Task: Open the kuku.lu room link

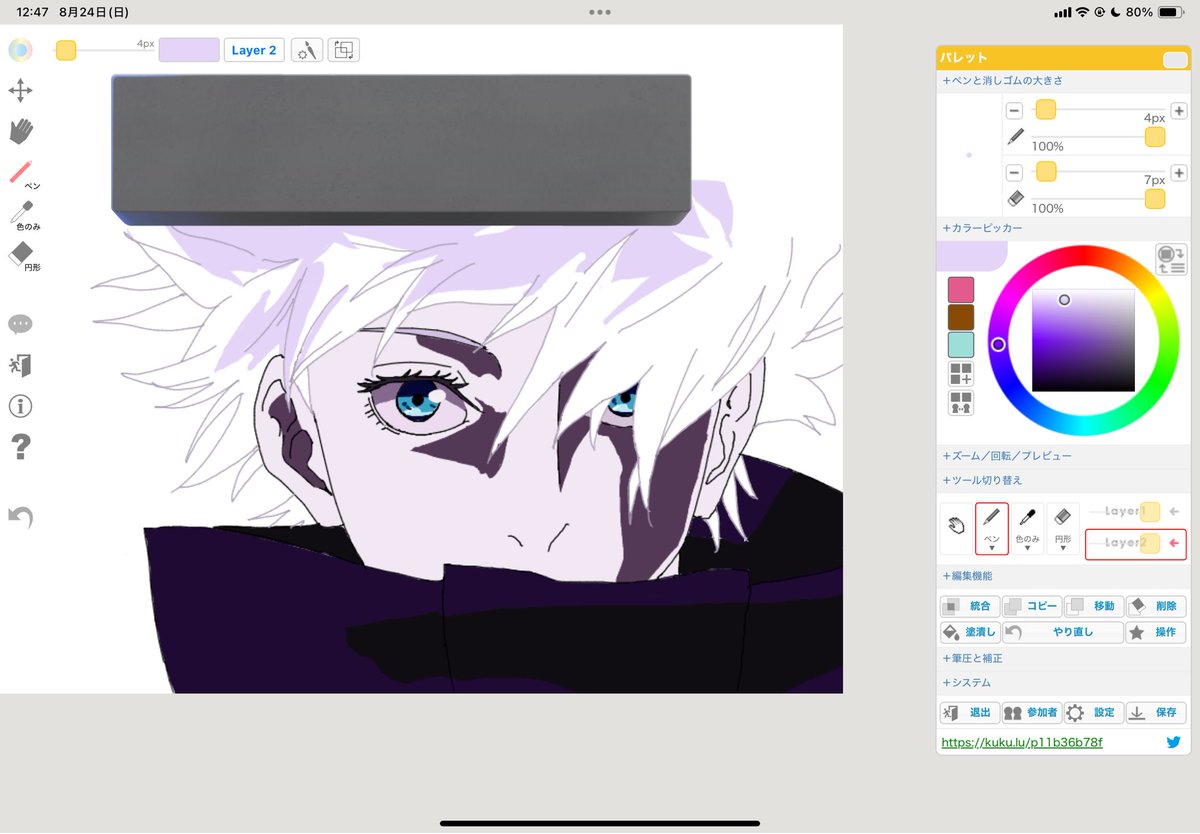Action: (1021, 743)
